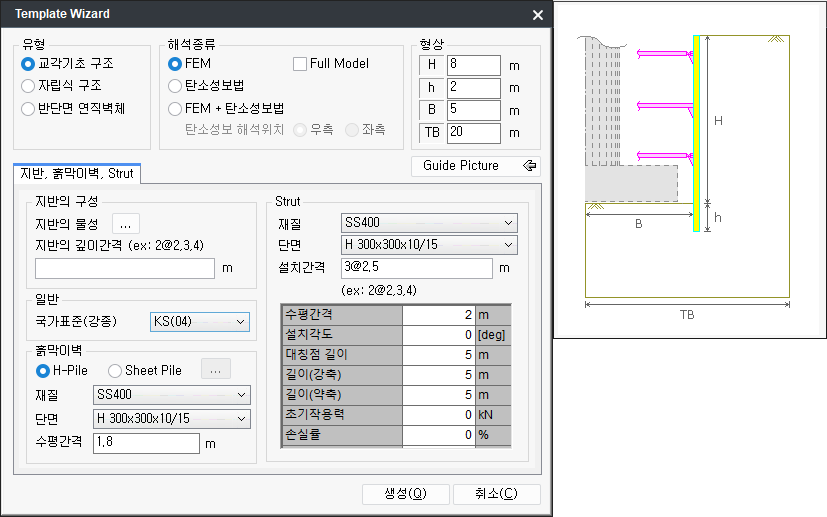Click the H dimension input field

tap(473, 65)
